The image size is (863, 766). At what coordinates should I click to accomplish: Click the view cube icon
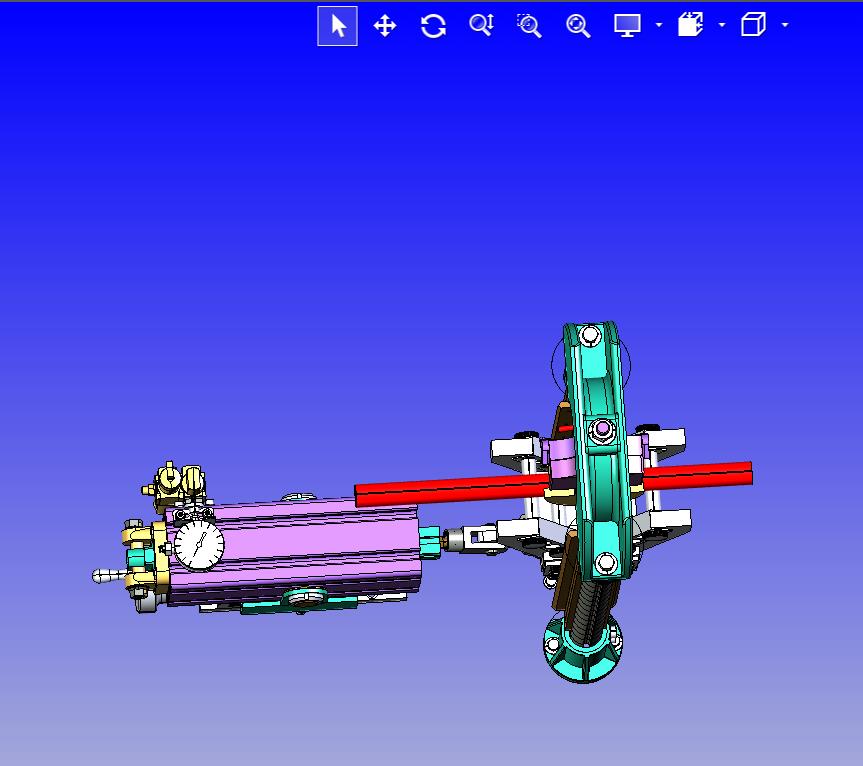tap(753, 25)
